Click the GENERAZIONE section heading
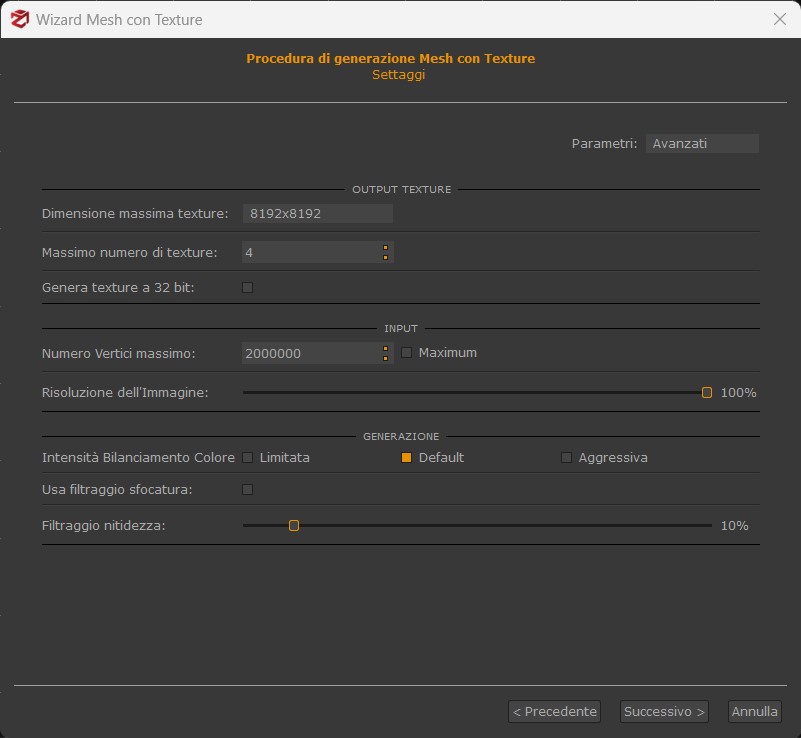 pos(401,437)
